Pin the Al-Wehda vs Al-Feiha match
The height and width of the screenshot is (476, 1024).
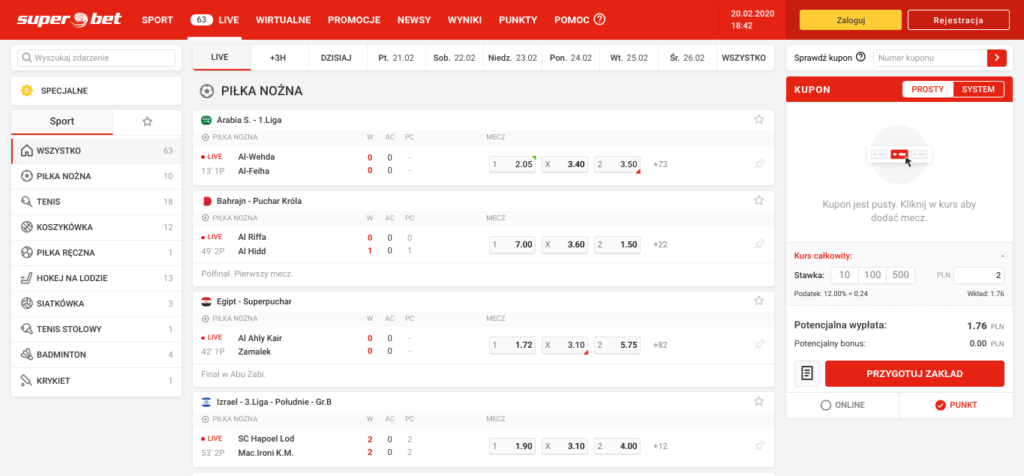759,164
